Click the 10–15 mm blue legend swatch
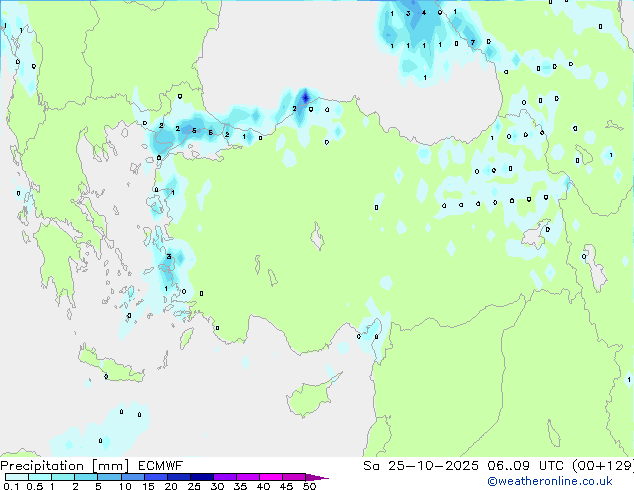Viewport: 634px width, 490px height. click(x=132, y=477)
